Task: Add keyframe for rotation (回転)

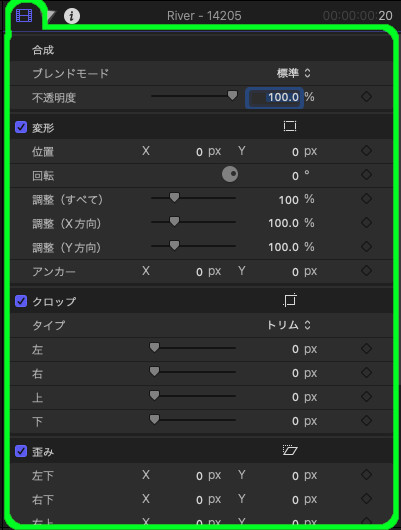Action: coord(367,175)
